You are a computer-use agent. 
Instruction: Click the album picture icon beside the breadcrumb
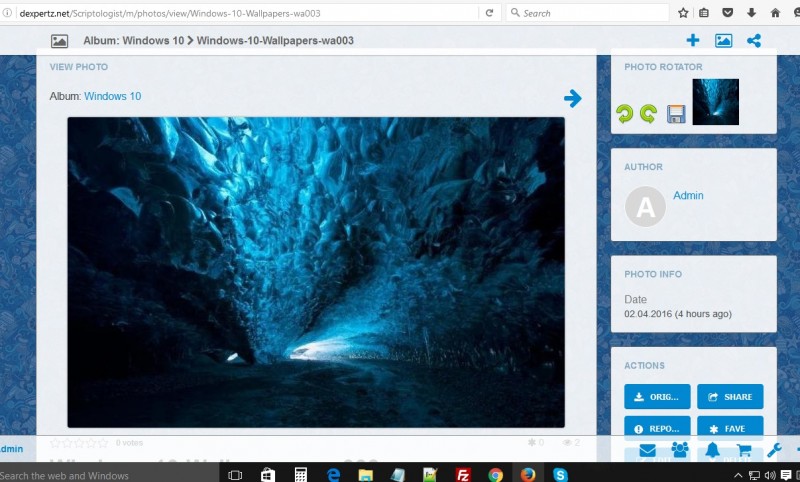coord(59,41)
